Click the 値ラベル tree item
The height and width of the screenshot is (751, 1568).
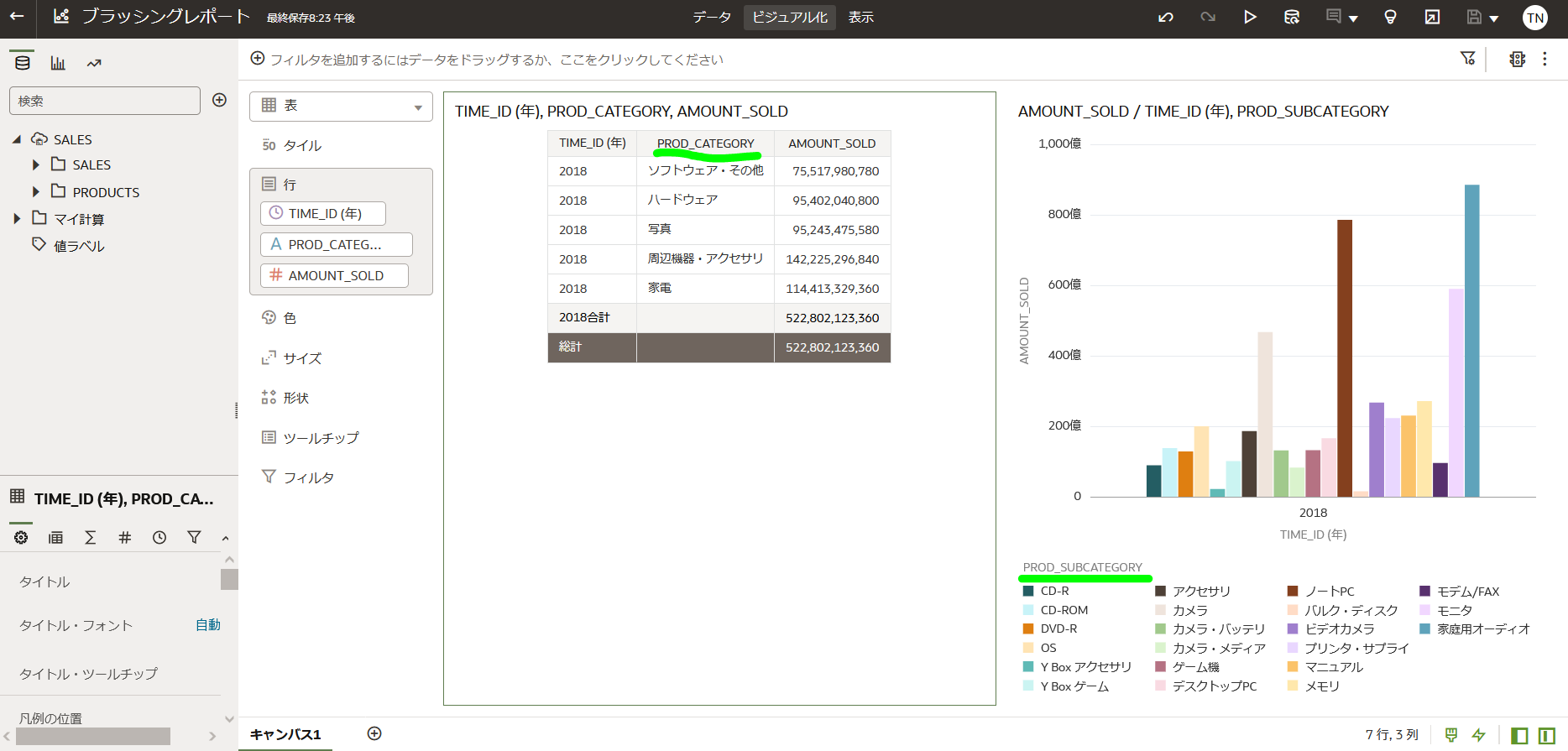[79, 246]
